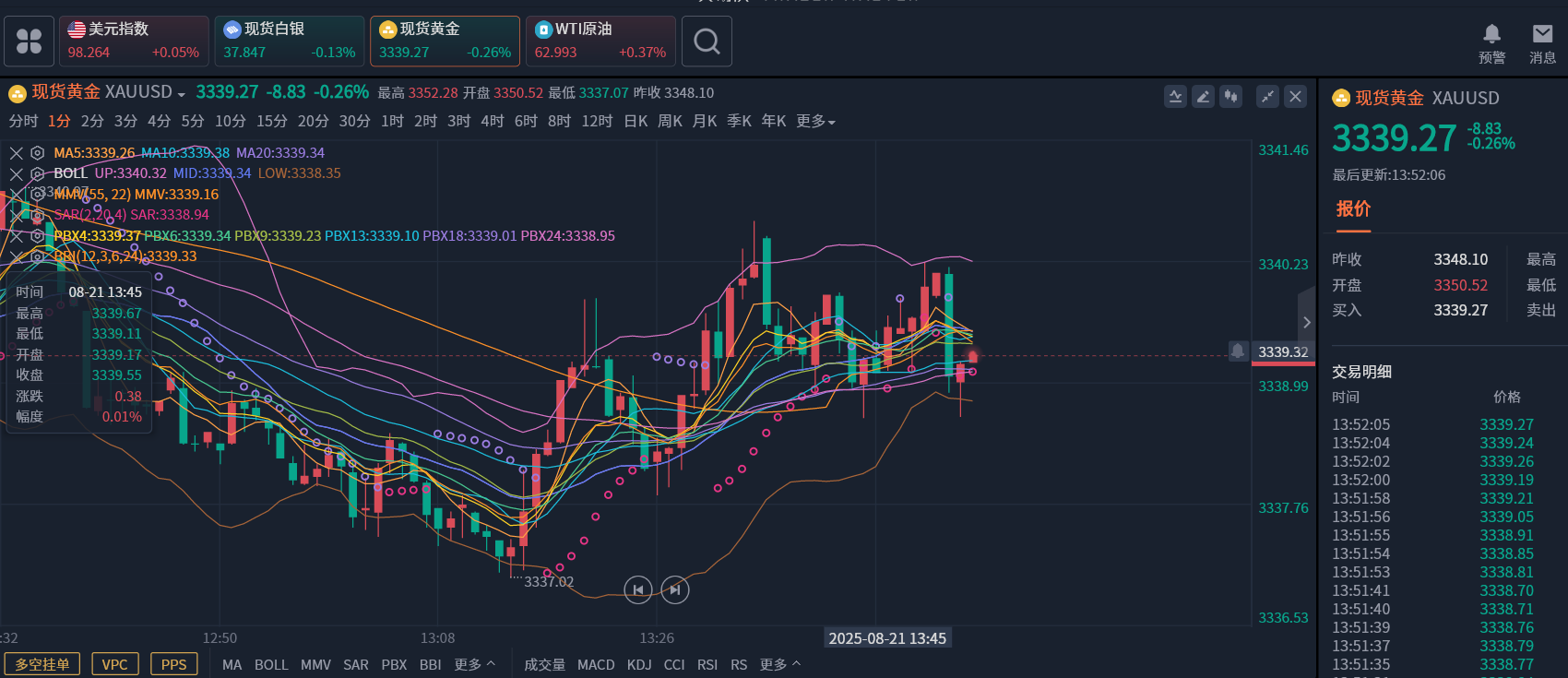The height and width of the screenshot is (678, 1568).
Task: Remove the MA5 indicator line with X
Action: point(17,153)
